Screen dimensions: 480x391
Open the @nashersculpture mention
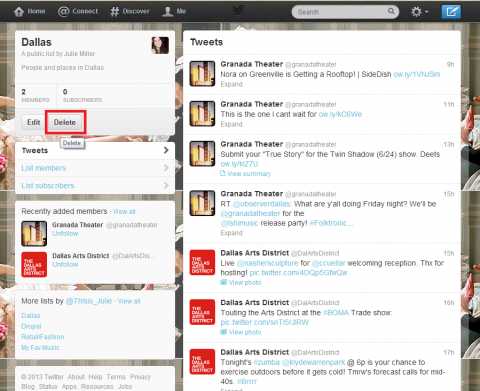pyautogui.click(x=267, y=263)
